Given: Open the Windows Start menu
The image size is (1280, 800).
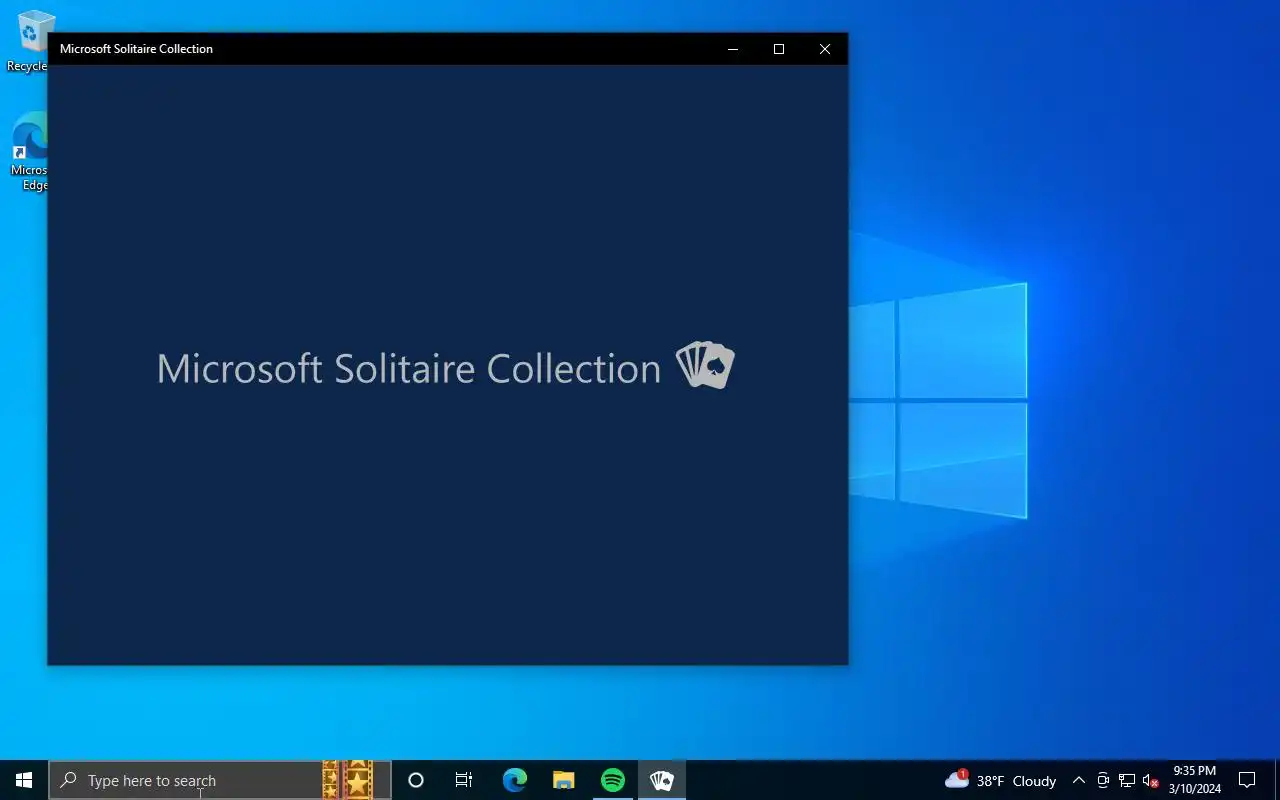Looking at the screenshot, I should coord(24,780).
